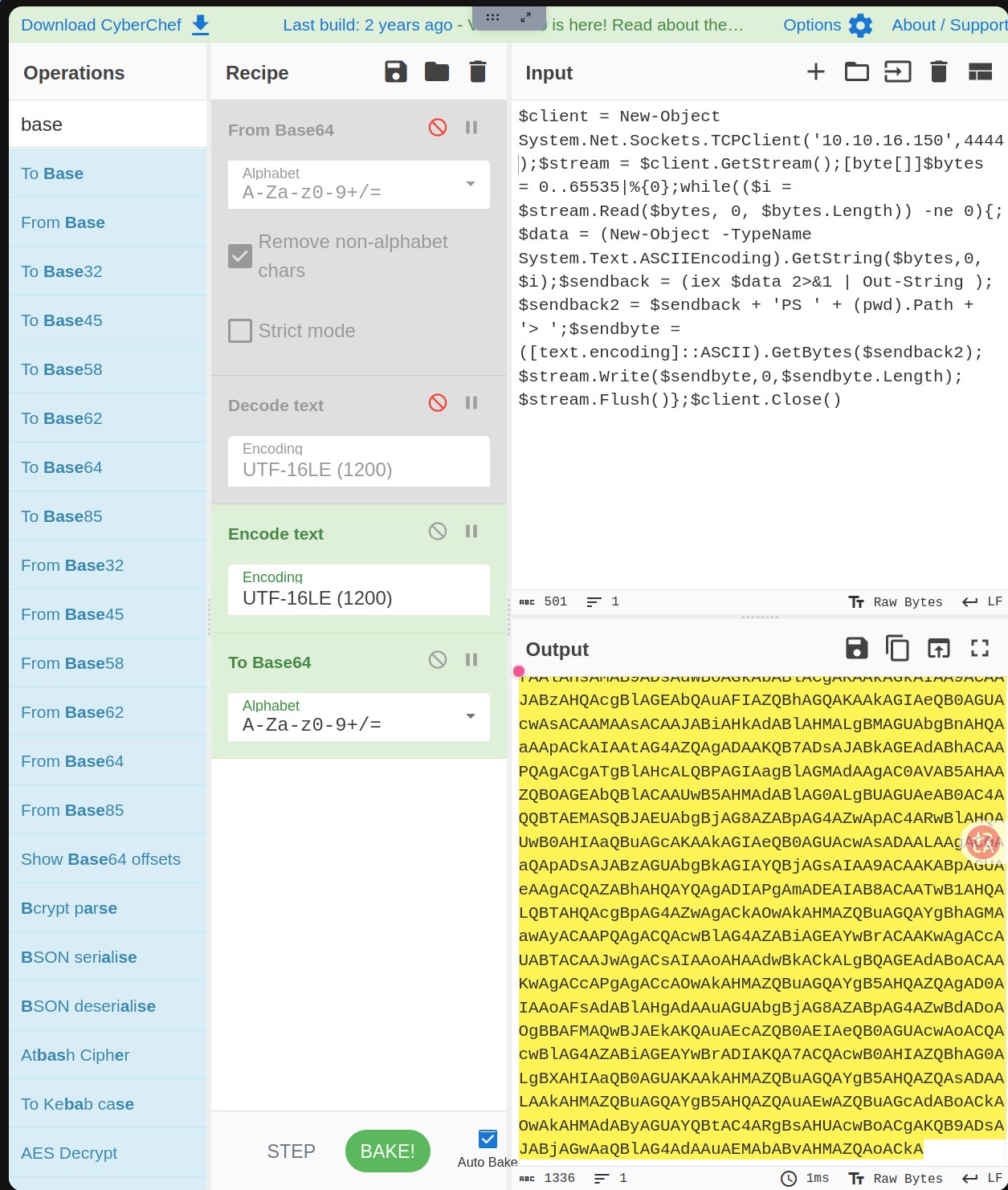The height and width of the screenshot is (1190, 1008).
Task: Set breakpoint on Encode text
Action: pyautogui.click(x=471, y=531)
